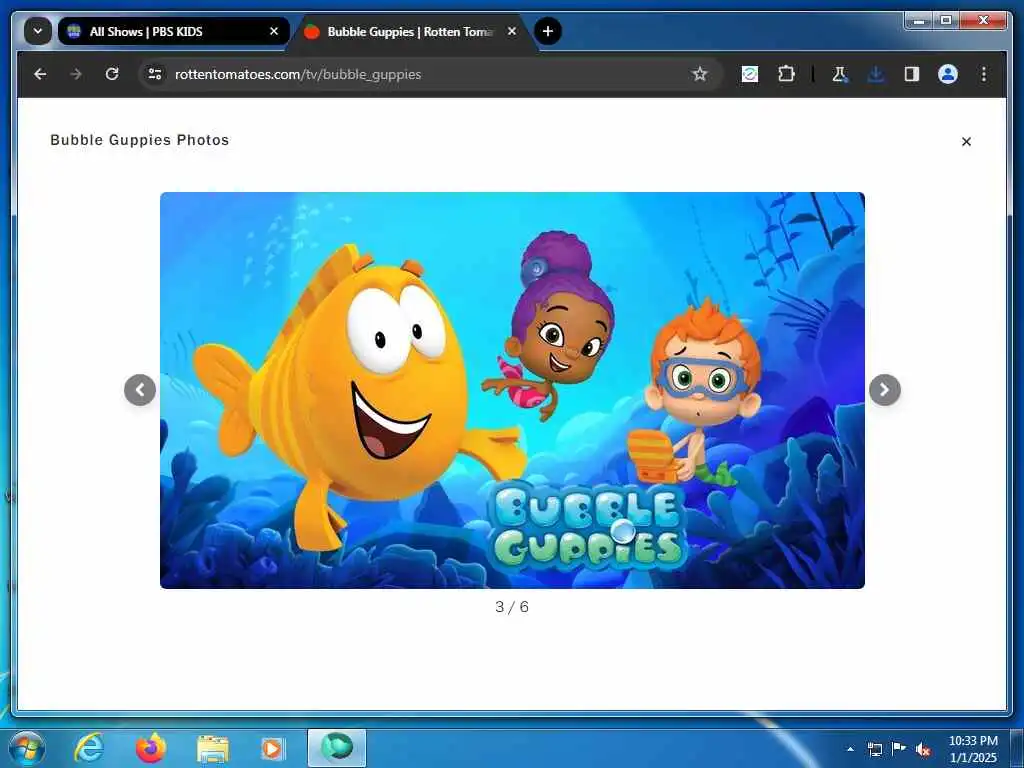1024x768 pixels.
Task: Launch Internet Explorer from the taskbar
Action: coord(89,748)
